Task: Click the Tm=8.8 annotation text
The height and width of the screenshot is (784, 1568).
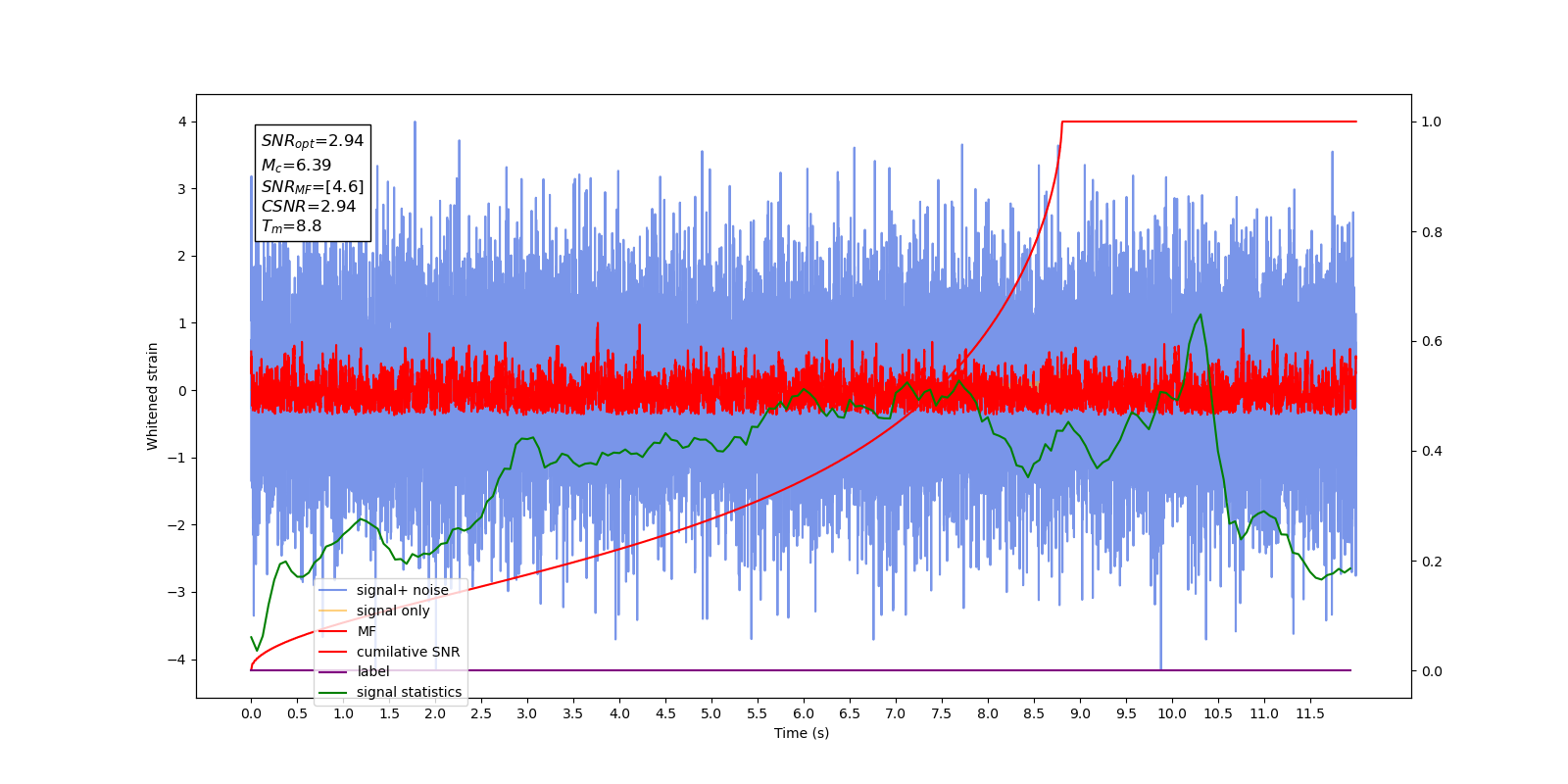Action: [x=291, y=226]
